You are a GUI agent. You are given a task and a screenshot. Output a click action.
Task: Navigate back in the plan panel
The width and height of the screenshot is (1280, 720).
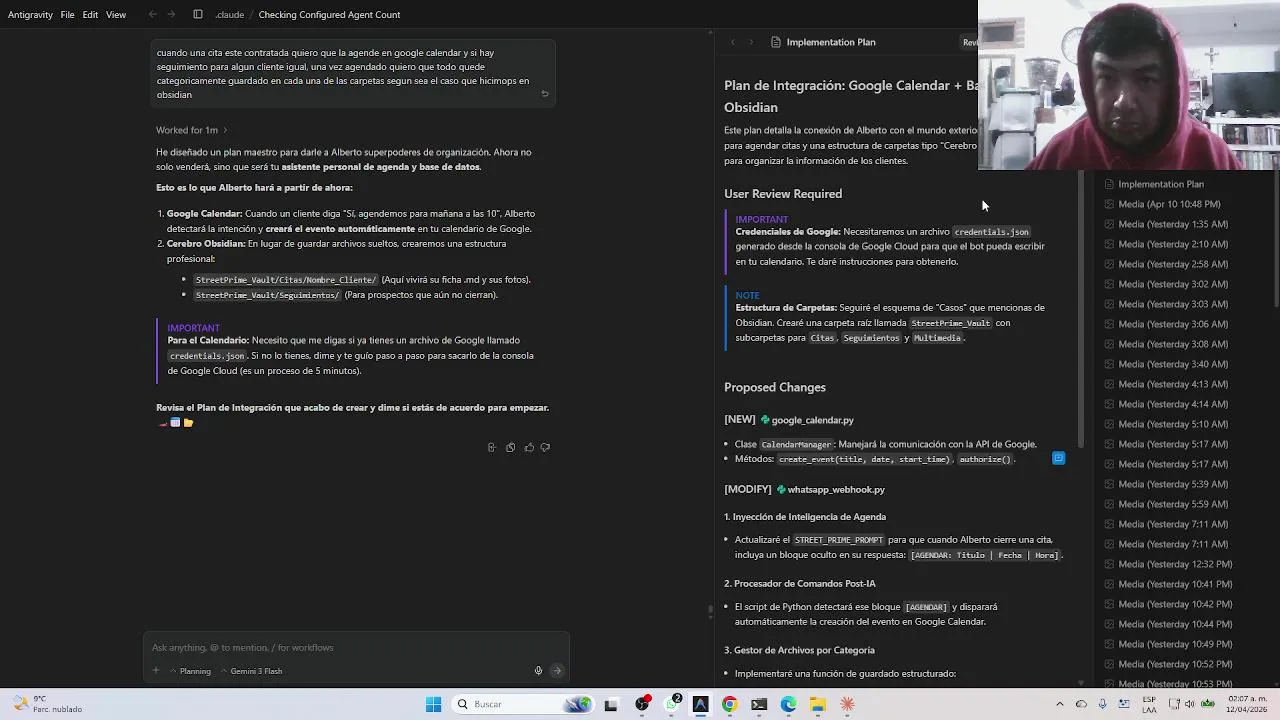tap(733, 42)
